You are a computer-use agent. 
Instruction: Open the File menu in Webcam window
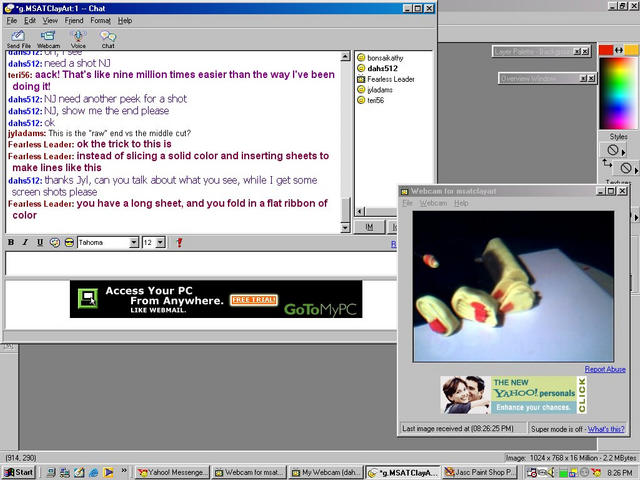(407, 203)
